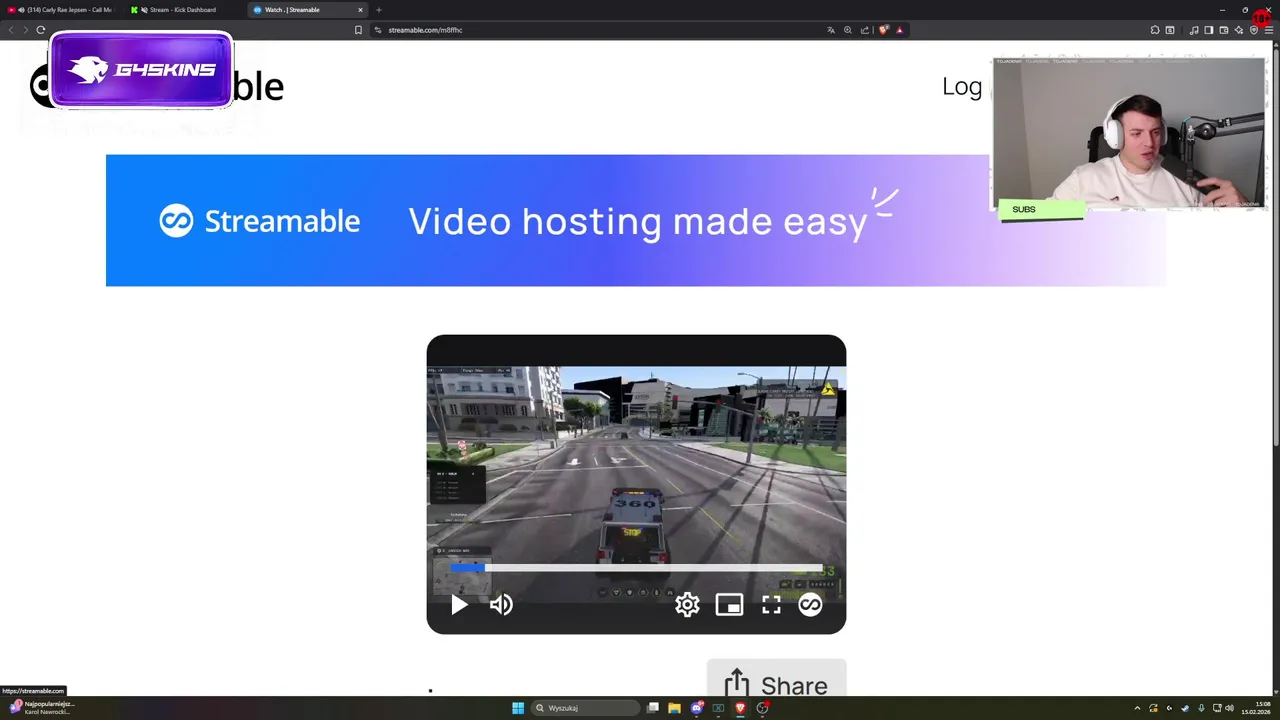The width and height of the screenshot is (1280, 720).
Task: Seek on the video progress bar
Action: 636,568
